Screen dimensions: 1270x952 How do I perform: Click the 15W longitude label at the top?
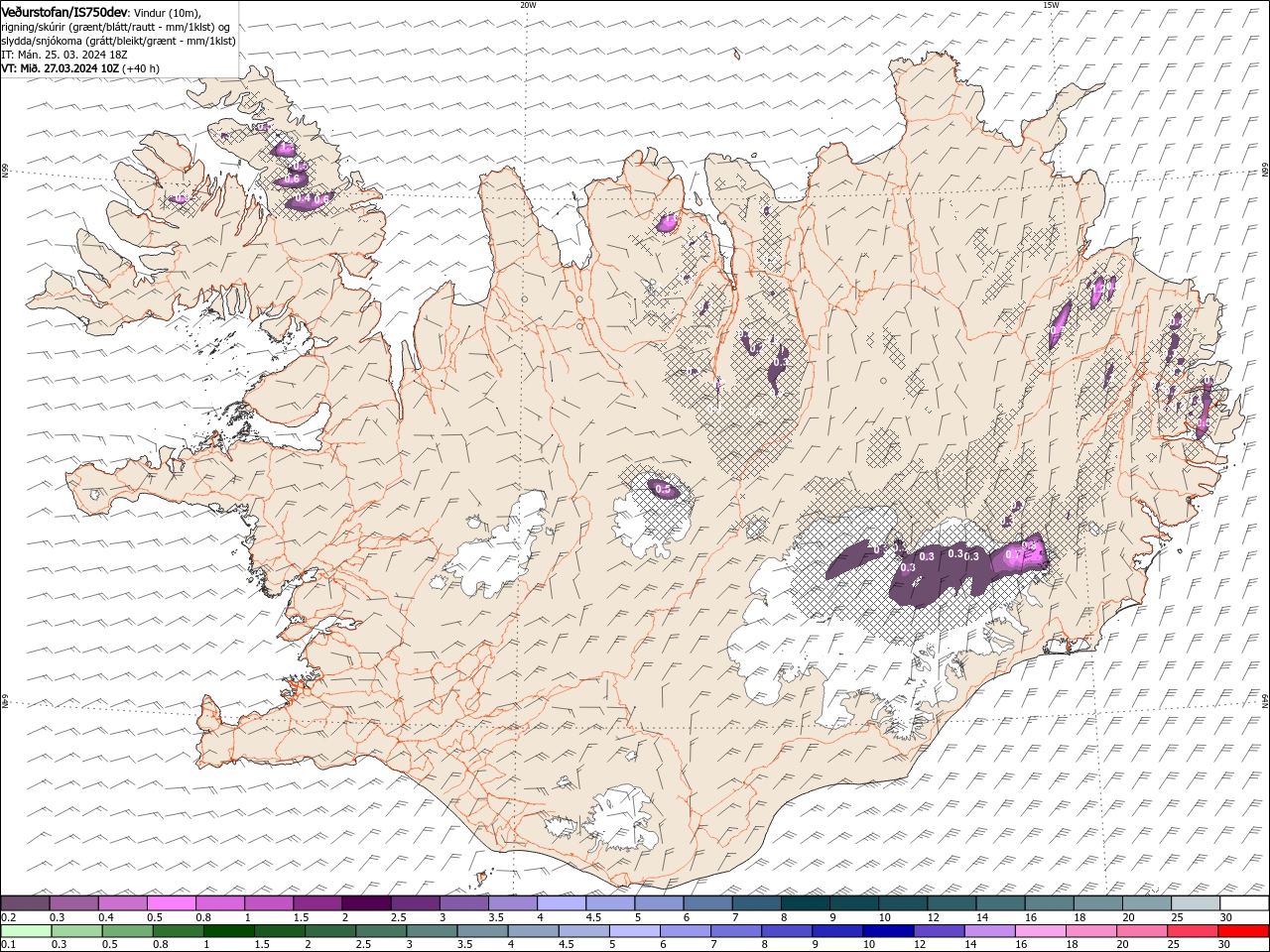pyautogui.click(x=1051, y=5)
